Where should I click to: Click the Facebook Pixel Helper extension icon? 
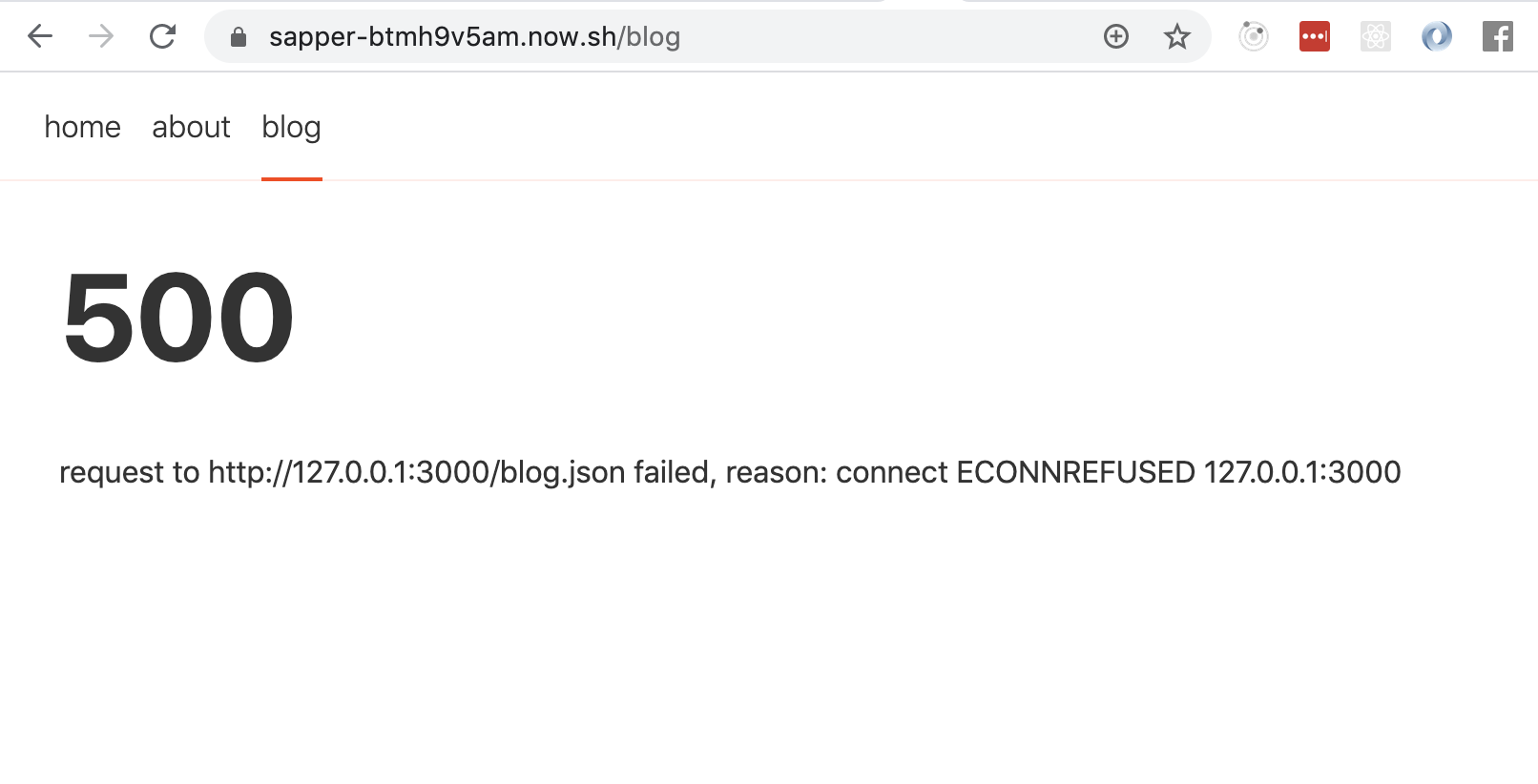[x=1498, y=36]
